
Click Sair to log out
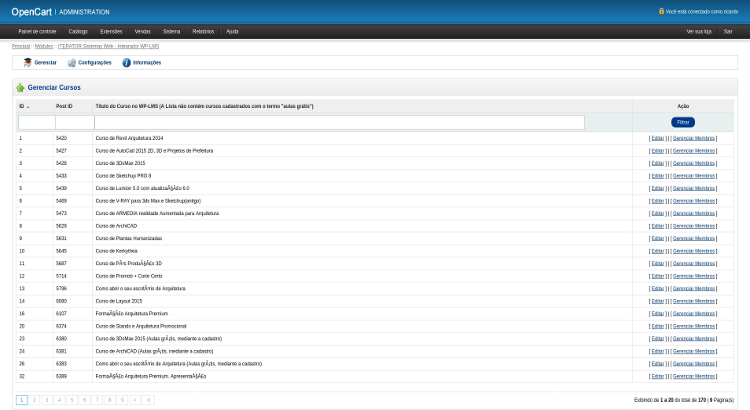point(728,32)
